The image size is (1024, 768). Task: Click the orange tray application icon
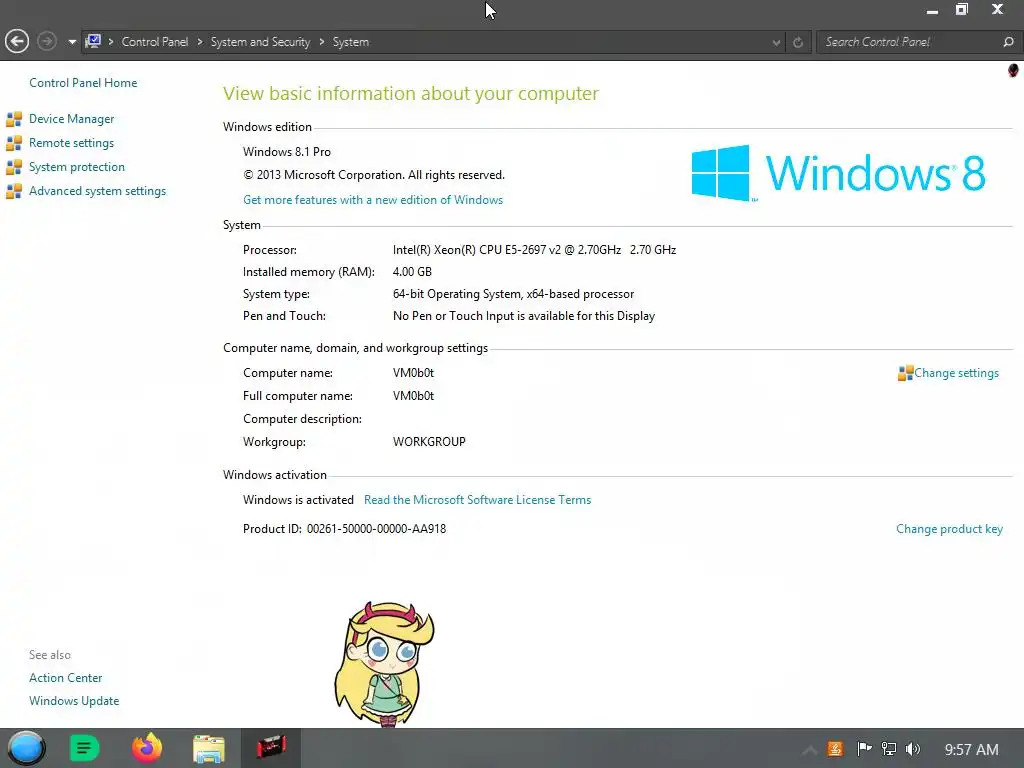click(835, 749)
